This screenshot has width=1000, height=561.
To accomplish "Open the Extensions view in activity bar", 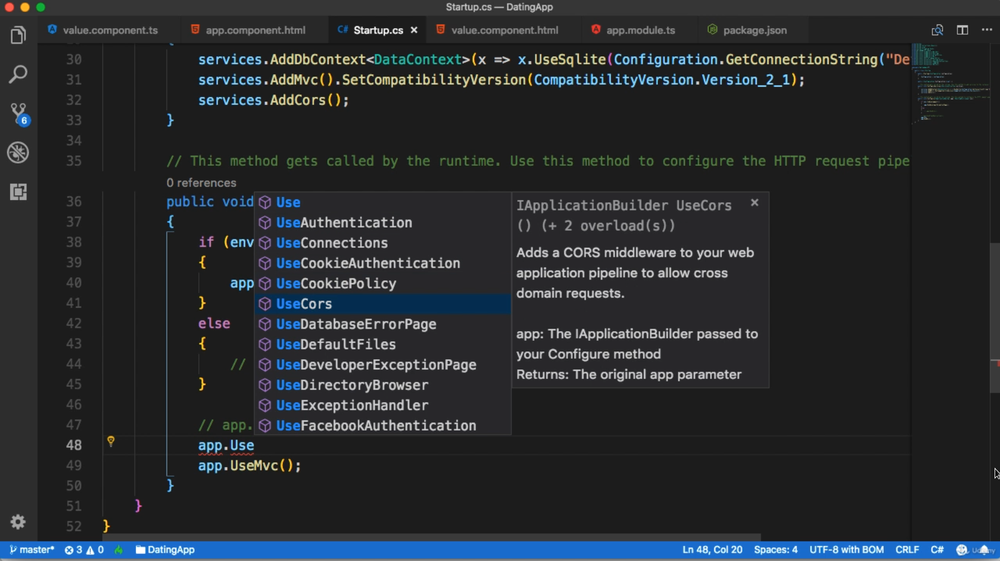I will (x=18, y=191).
